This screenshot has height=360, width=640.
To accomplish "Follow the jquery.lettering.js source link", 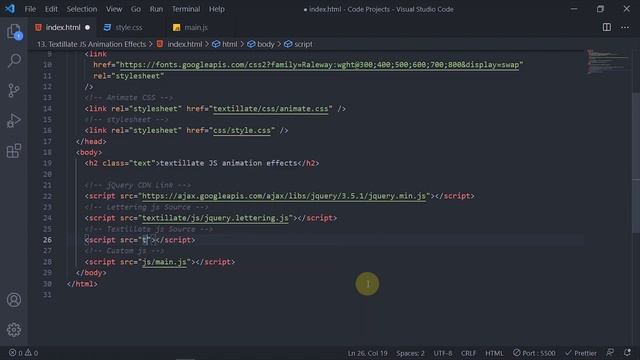I will [215, 218].
